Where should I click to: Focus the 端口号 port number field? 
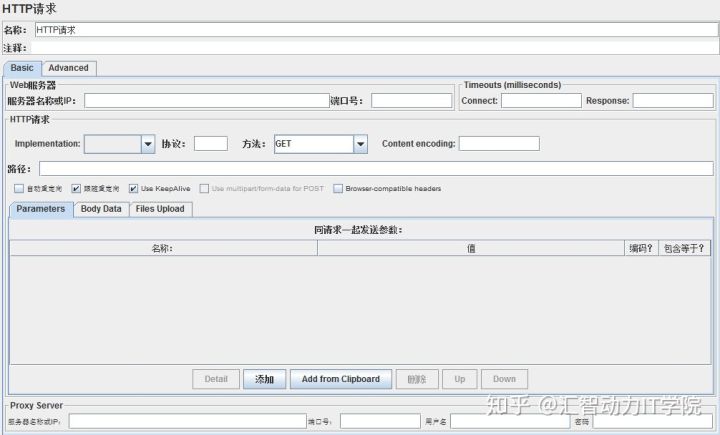point(411,101)
